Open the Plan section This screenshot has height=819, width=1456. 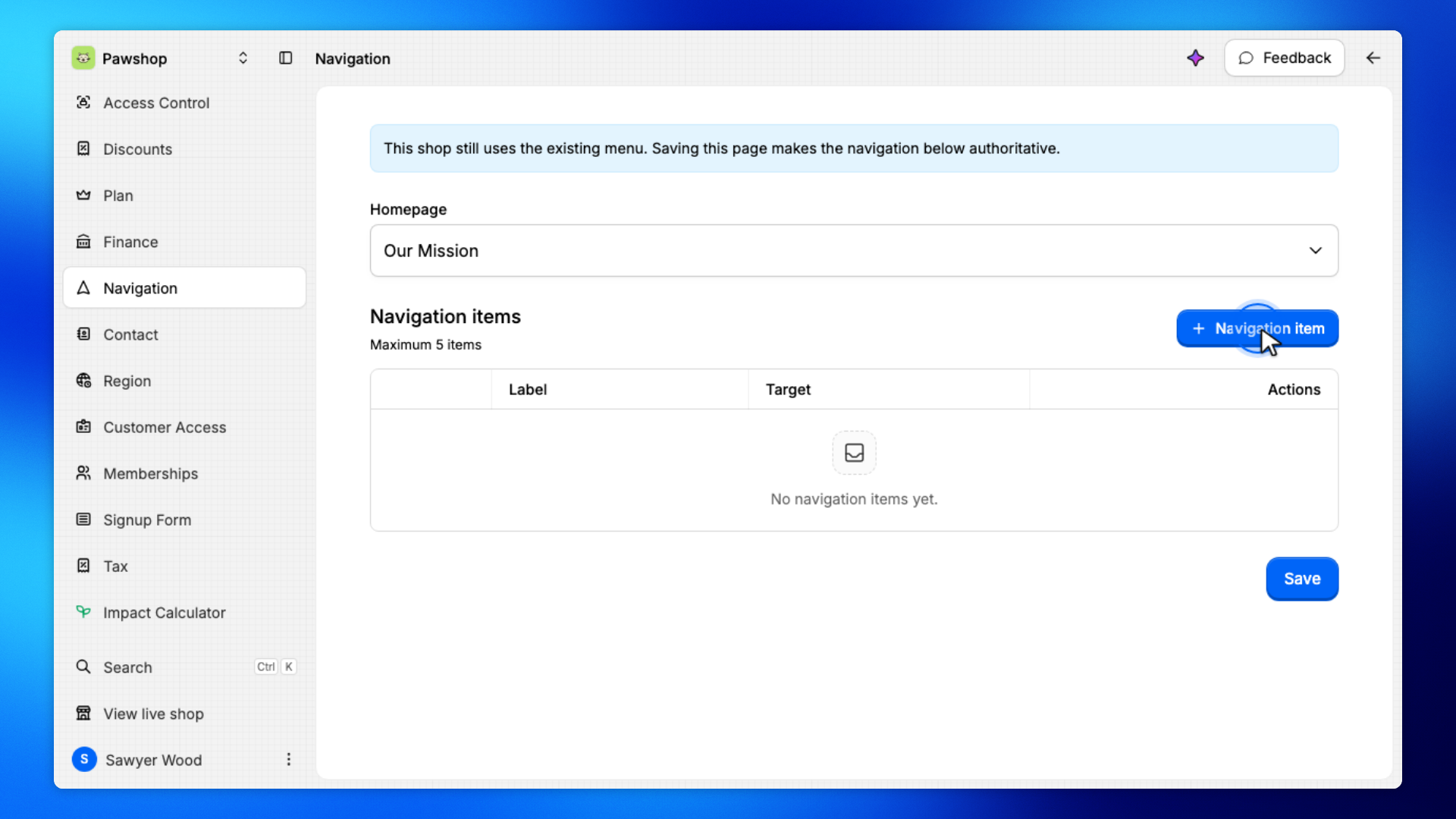click(x=184, y=195)
